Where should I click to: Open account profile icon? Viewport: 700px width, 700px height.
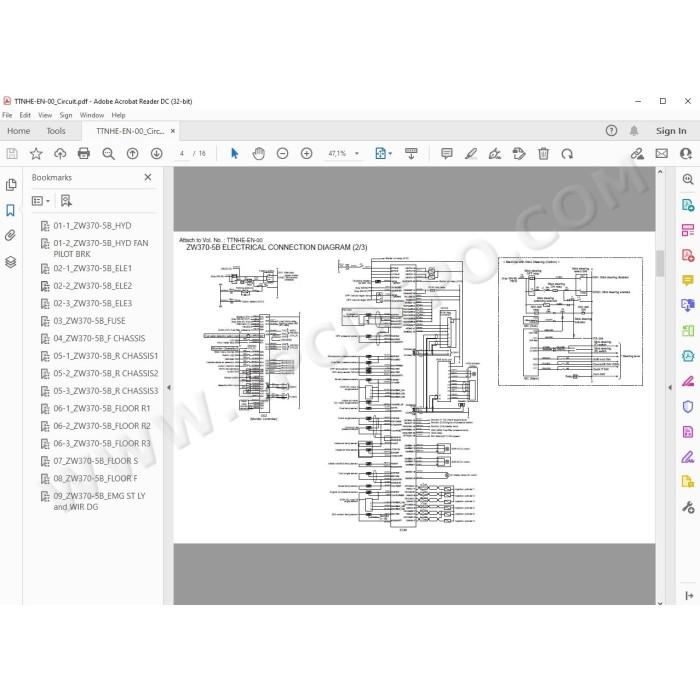pyautogui.click(x=686, y=154)
